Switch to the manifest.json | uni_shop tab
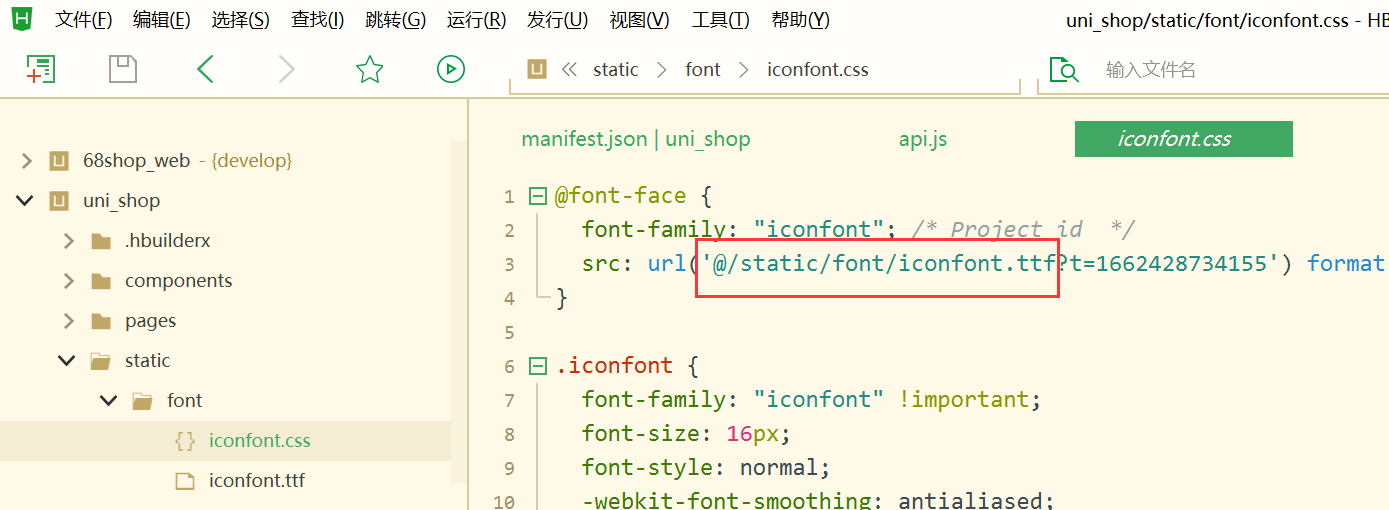Screen dimensions: 1389x510 click(x=636, y=139)
